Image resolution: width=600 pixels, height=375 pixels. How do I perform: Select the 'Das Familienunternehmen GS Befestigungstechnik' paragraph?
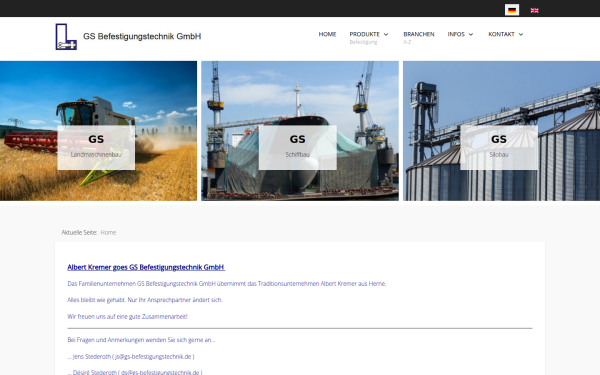pyautogui.click(x=227, y=284)
